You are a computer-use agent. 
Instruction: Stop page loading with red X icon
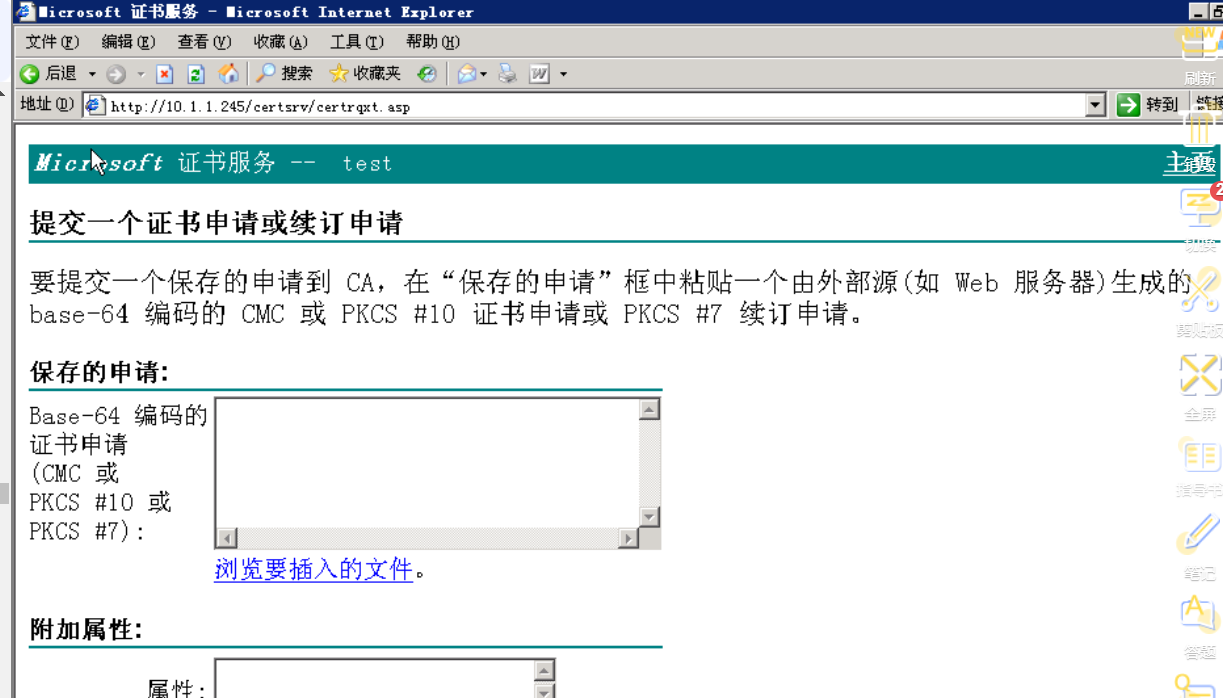(166, 74)
